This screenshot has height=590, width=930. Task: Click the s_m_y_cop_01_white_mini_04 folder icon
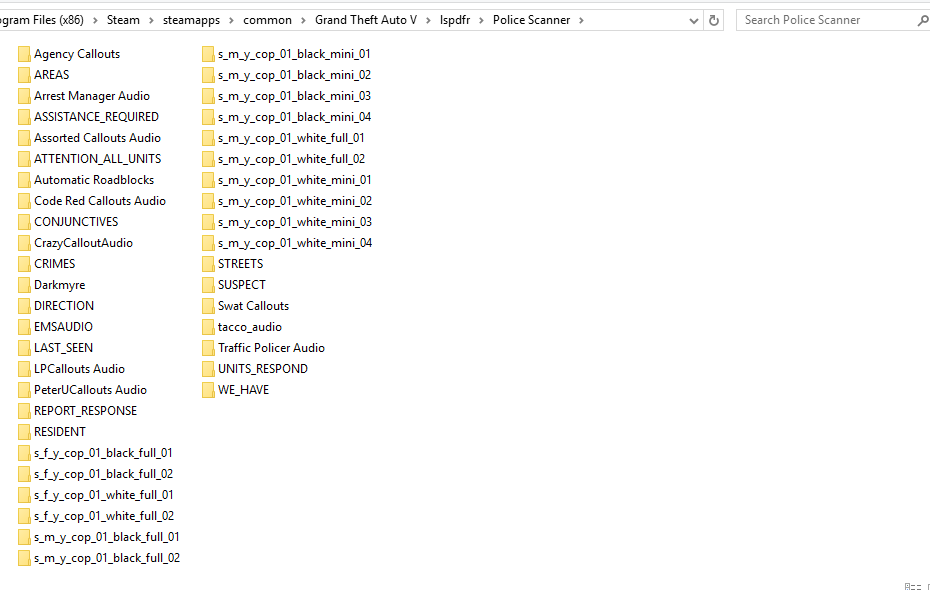208,243
